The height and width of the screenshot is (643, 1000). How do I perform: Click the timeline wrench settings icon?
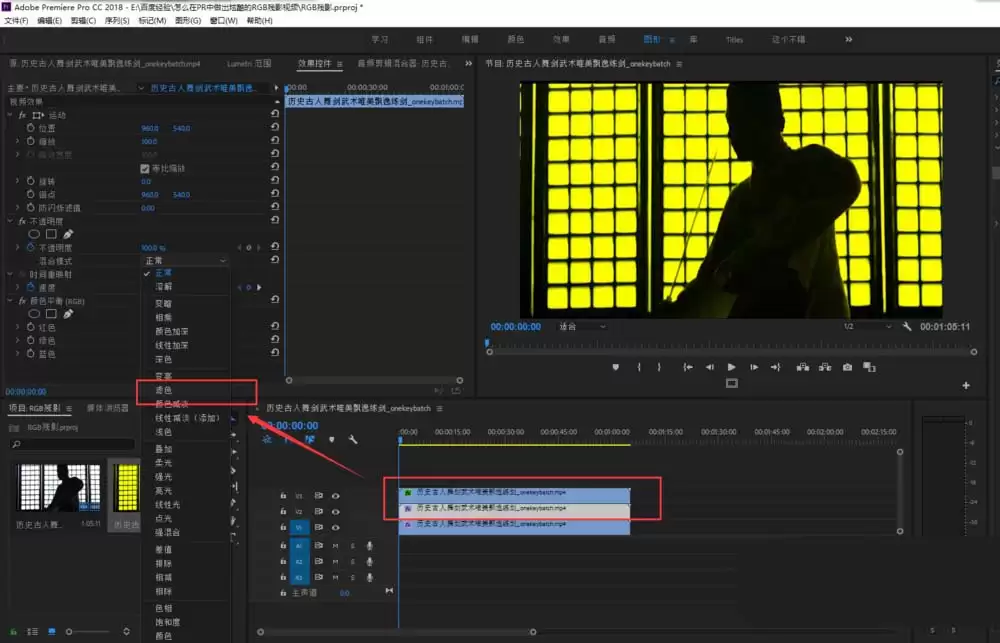click(x=353, y=440)
